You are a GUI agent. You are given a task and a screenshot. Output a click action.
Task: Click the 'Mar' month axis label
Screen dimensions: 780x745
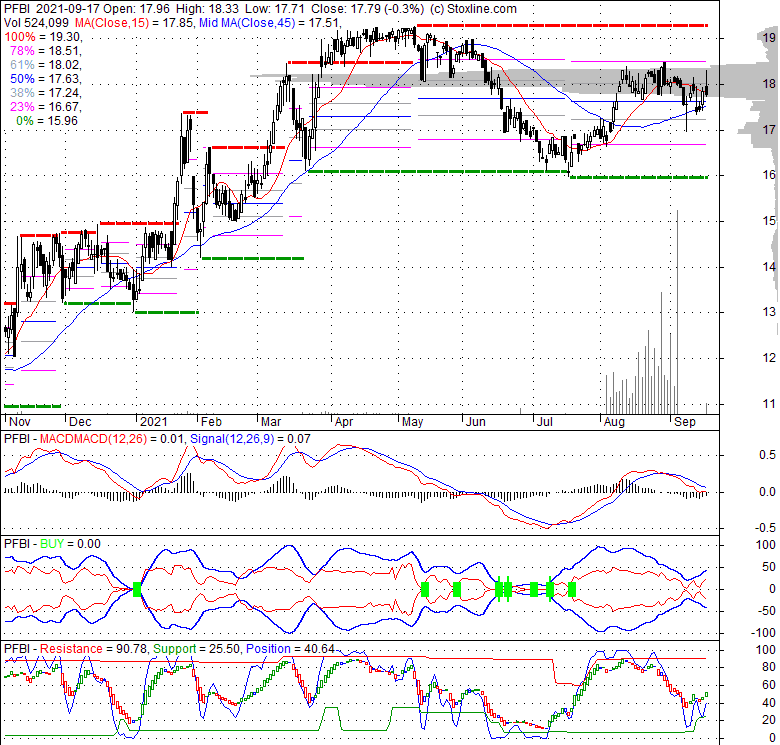(x=271, y=422)
